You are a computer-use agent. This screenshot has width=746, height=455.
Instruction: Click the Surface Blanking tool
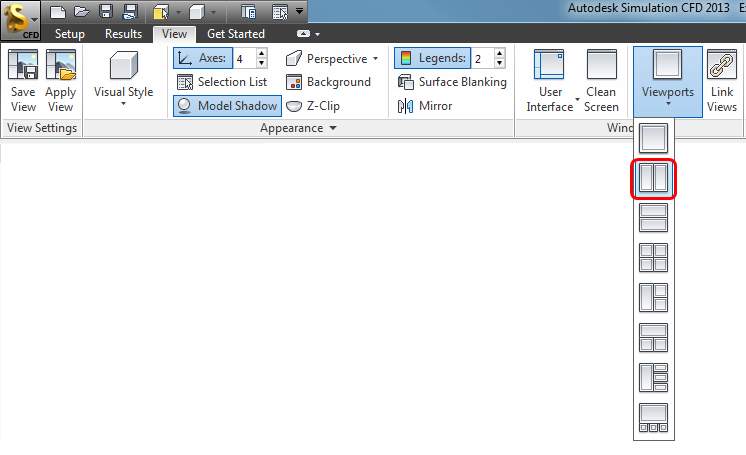coord(452,82)
